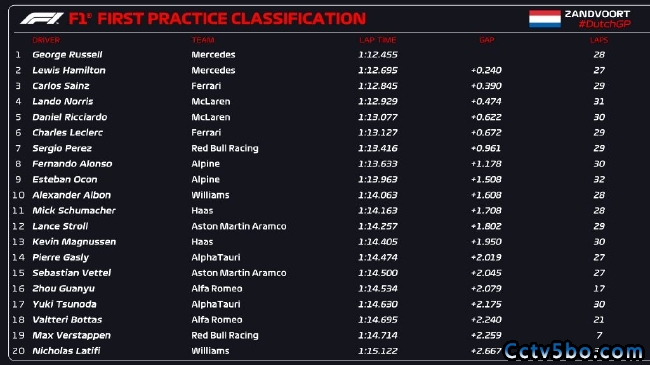Select Nicholas Latifi in position 20
Image resolution: width=650 pixels, height=365 pixels.
(66, 351)
